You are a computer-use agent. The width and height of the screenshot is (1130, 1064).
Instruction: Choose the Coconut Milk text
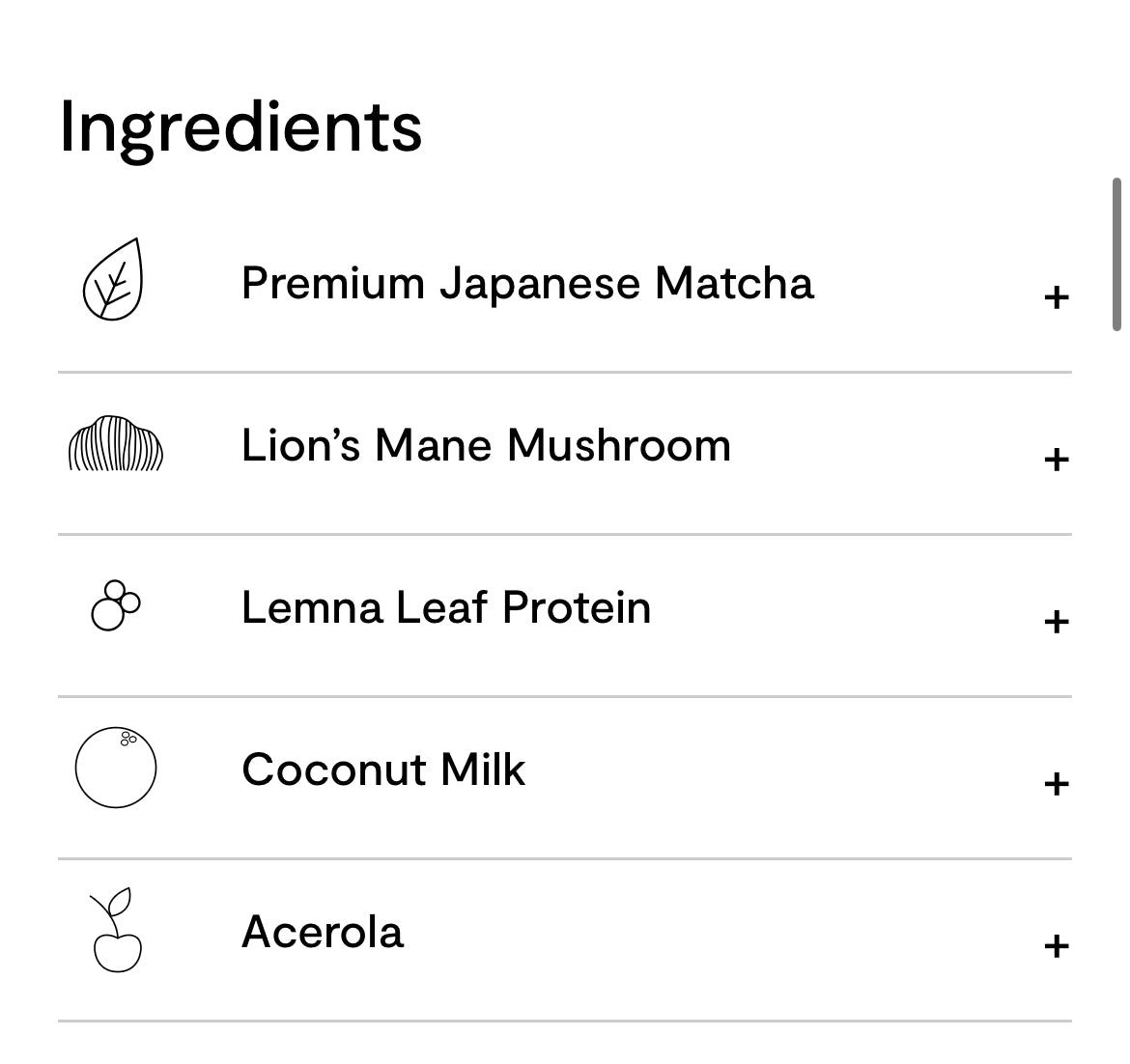pos(383,770)
